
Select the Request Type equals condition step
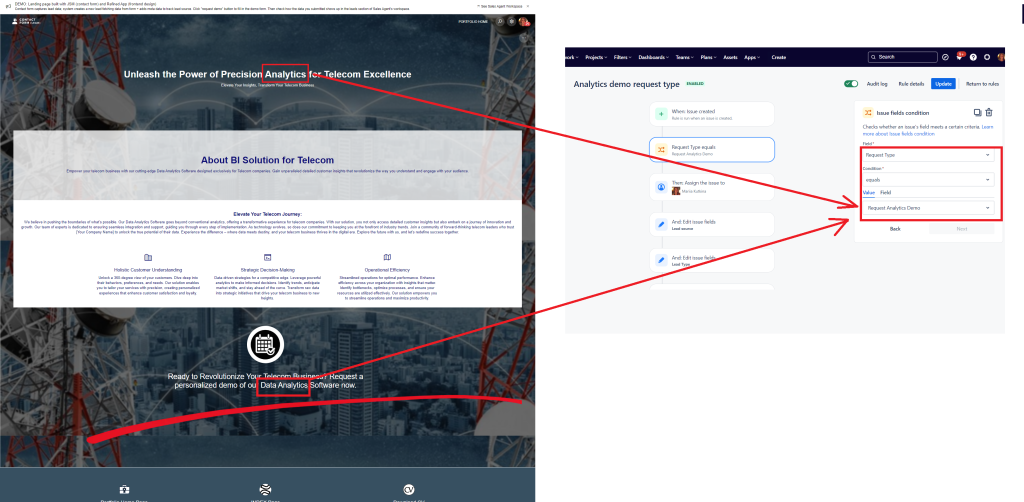point(712,149)
